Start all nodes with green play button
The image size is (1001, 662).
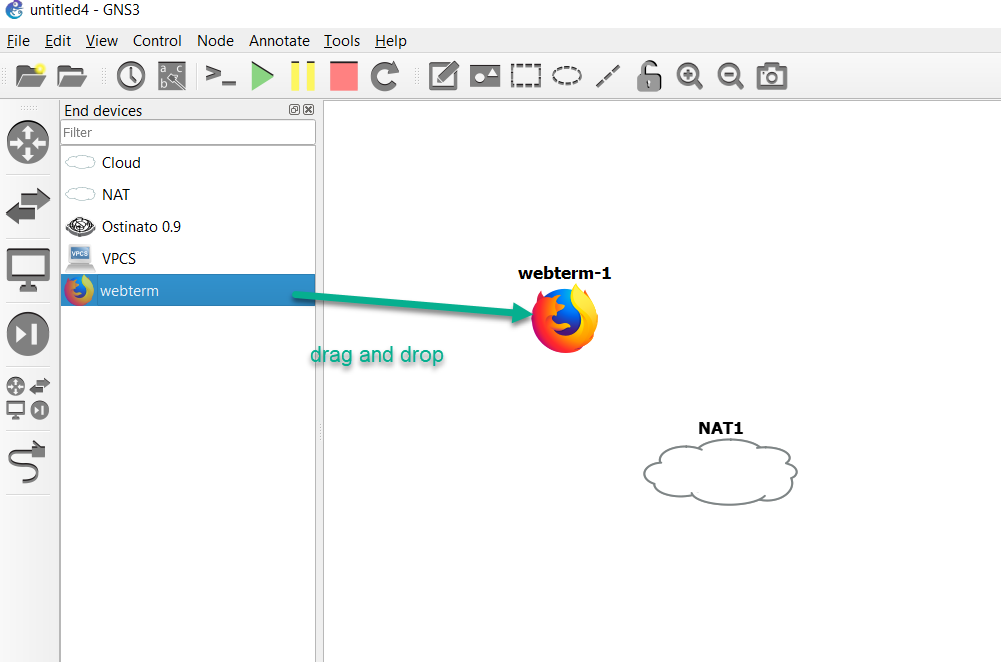point(262,76)
